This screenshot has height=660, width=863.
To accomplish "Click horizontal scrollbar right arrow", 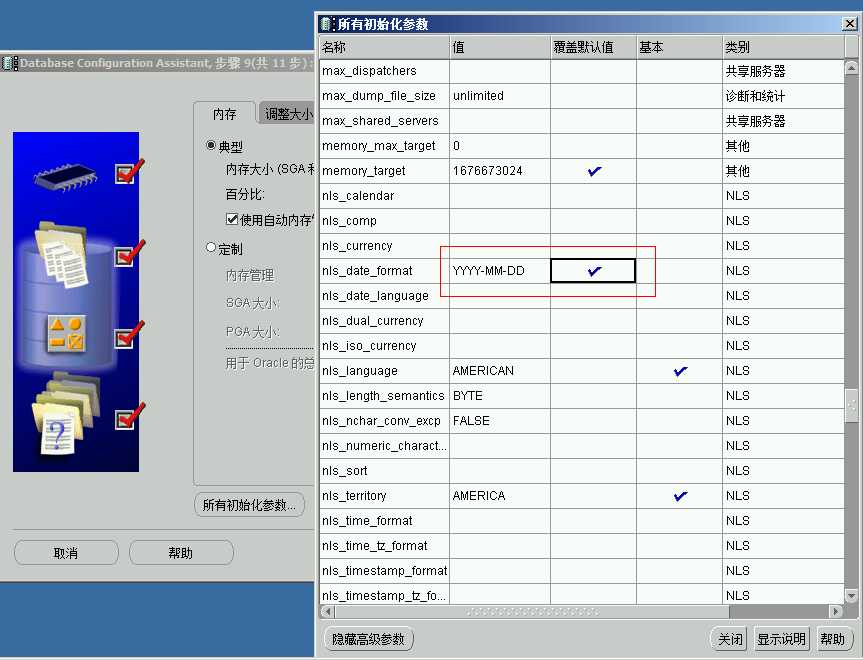I will 836,611.
